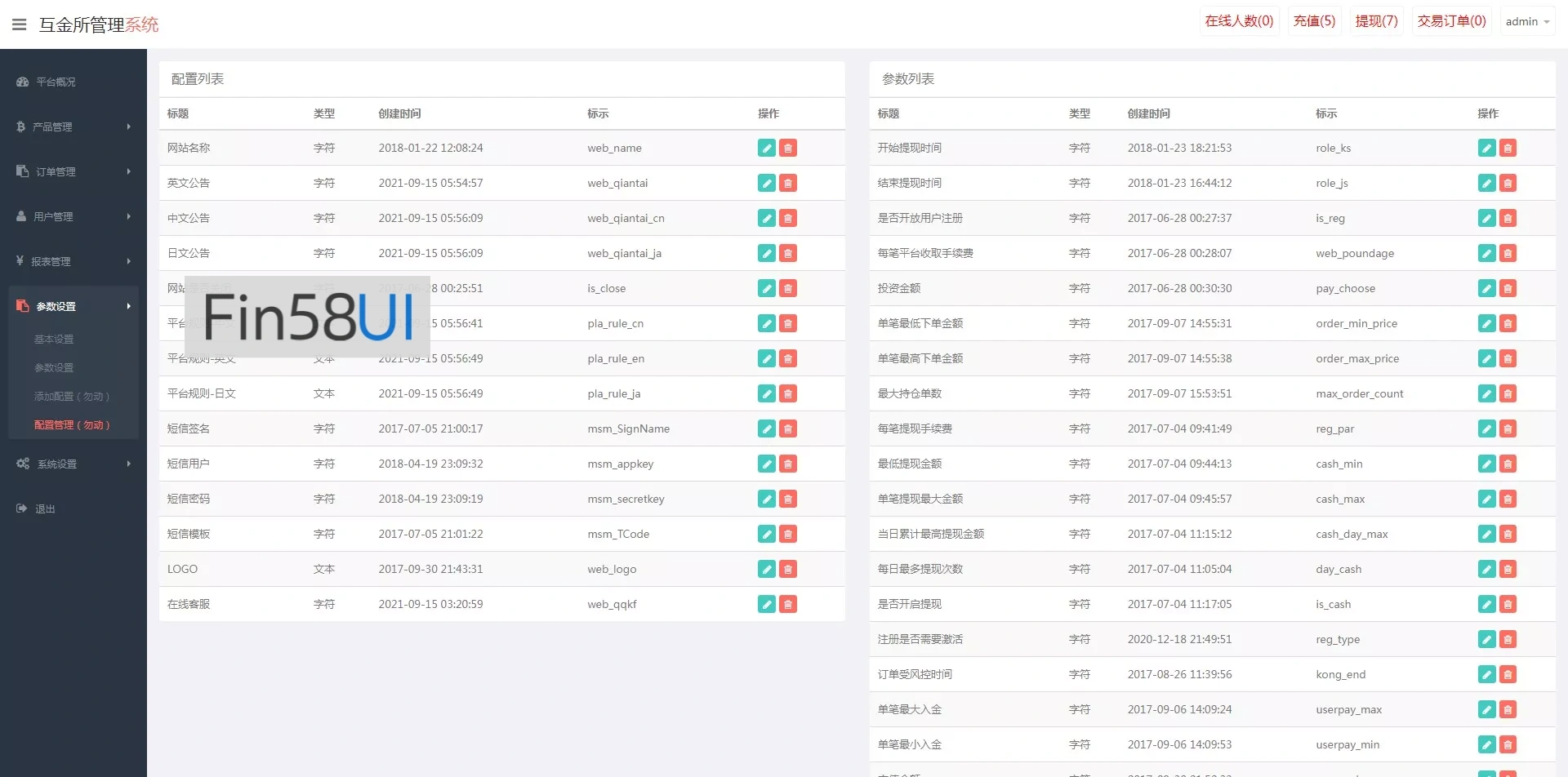
Task: Delete the LOGO configuration row
Action: coord(787,569)
